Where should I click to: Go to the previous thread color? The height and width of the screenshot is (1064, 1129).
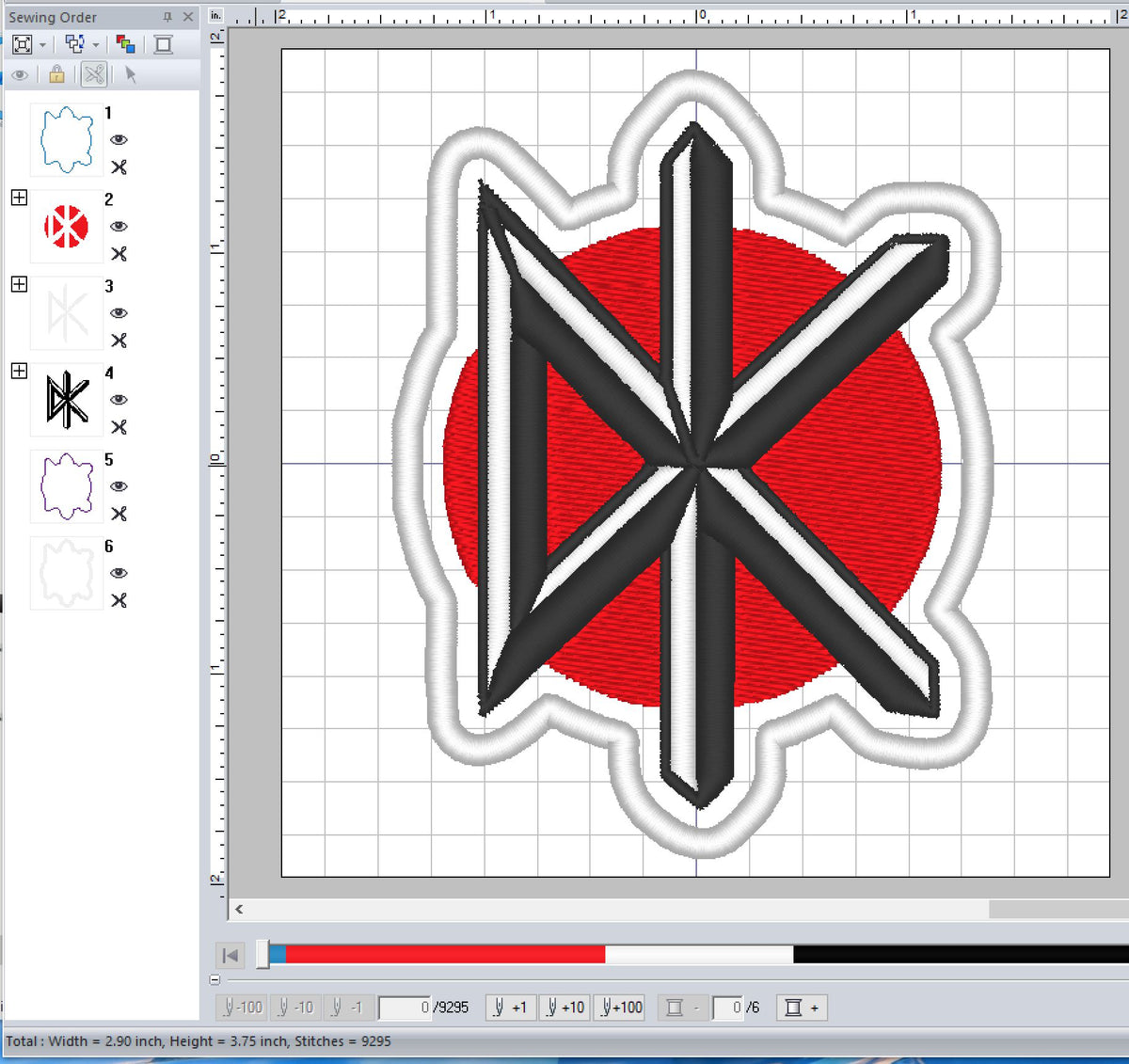682,1008
